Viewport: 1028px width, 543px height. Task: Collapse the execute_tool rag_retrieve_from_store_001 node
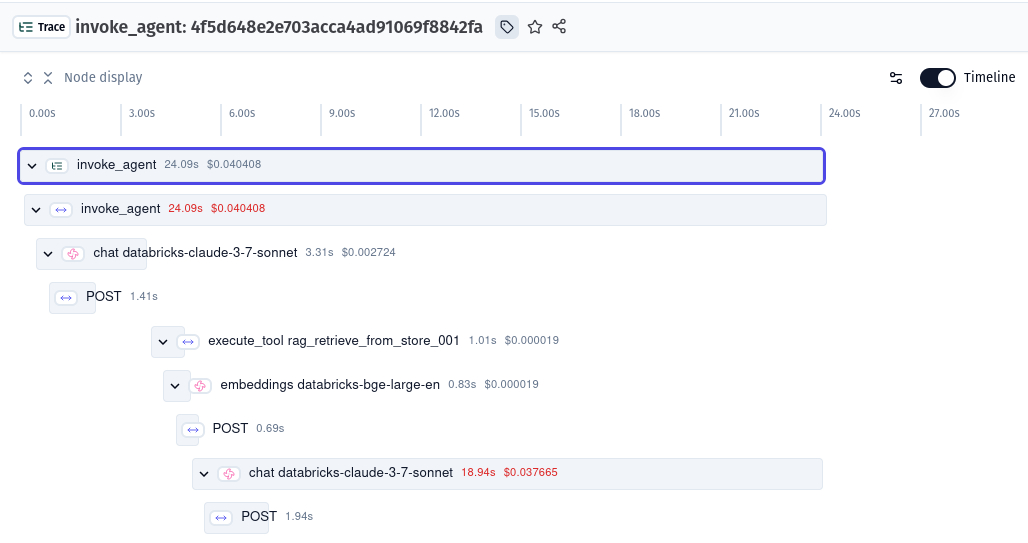163,342
